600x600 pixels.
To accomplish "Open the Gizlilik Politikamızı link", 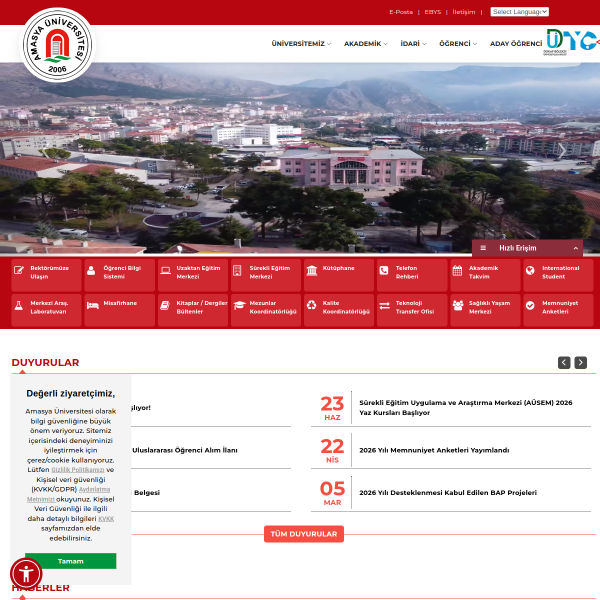I will pyautogui.click(x=78, y=470).
